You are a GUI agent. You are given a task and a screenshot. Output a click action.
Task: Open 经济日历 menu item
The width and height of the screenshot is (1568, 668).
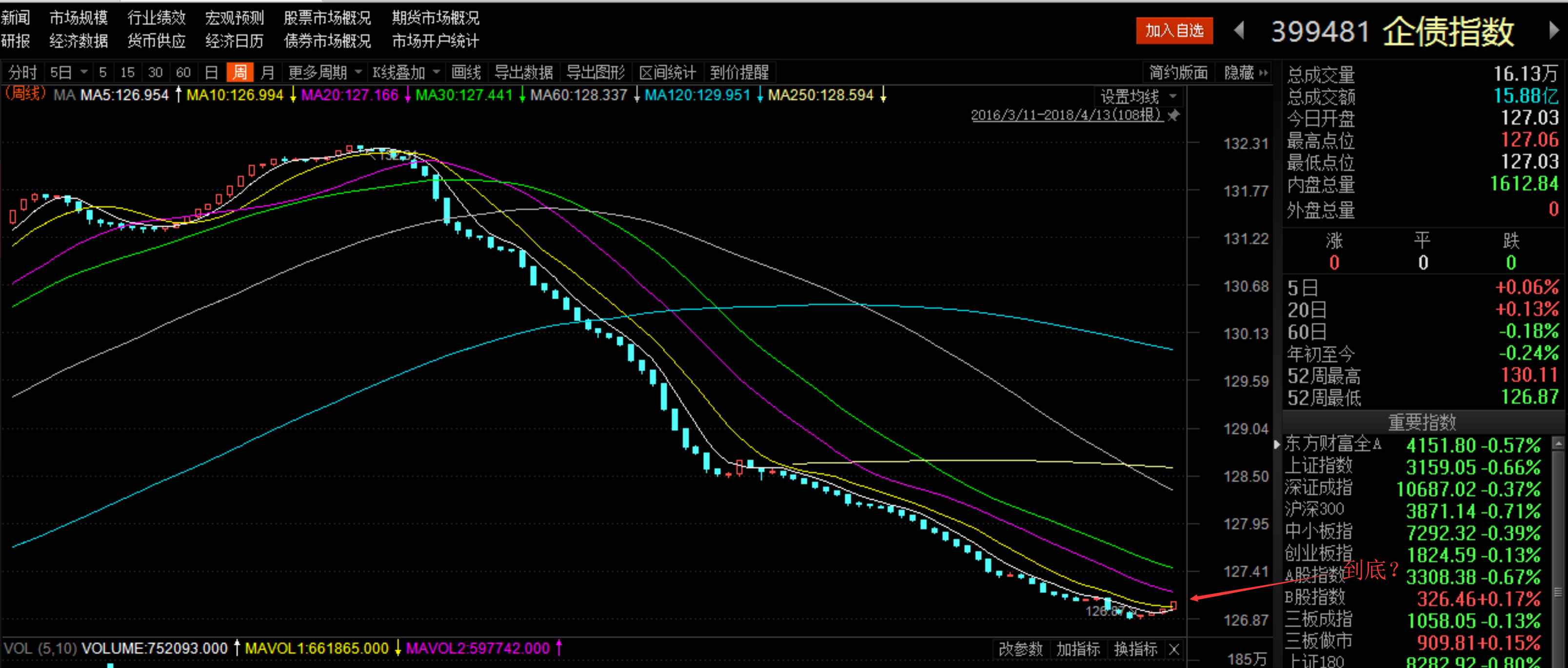(x=235, y=41)
